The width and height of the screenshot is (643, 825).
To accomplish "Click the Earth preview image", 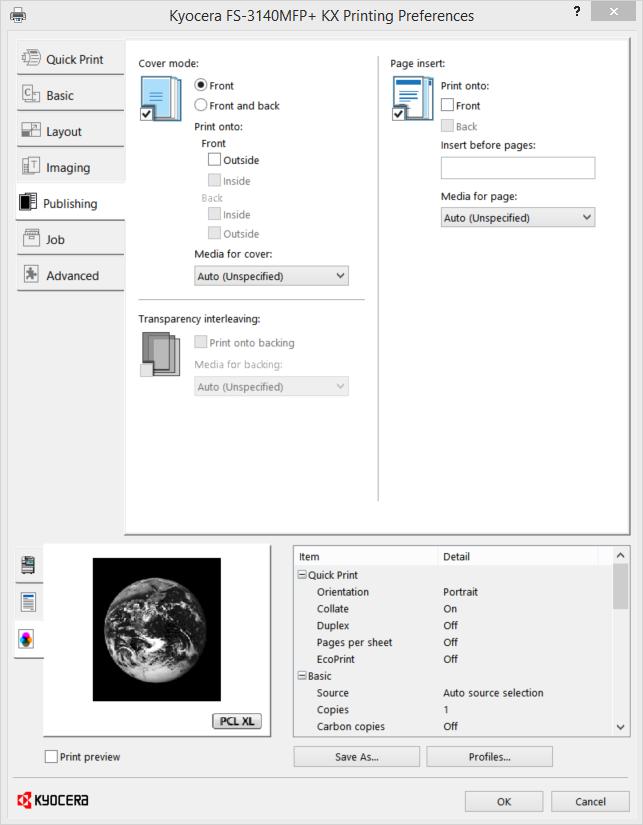I will pos(157,629).
